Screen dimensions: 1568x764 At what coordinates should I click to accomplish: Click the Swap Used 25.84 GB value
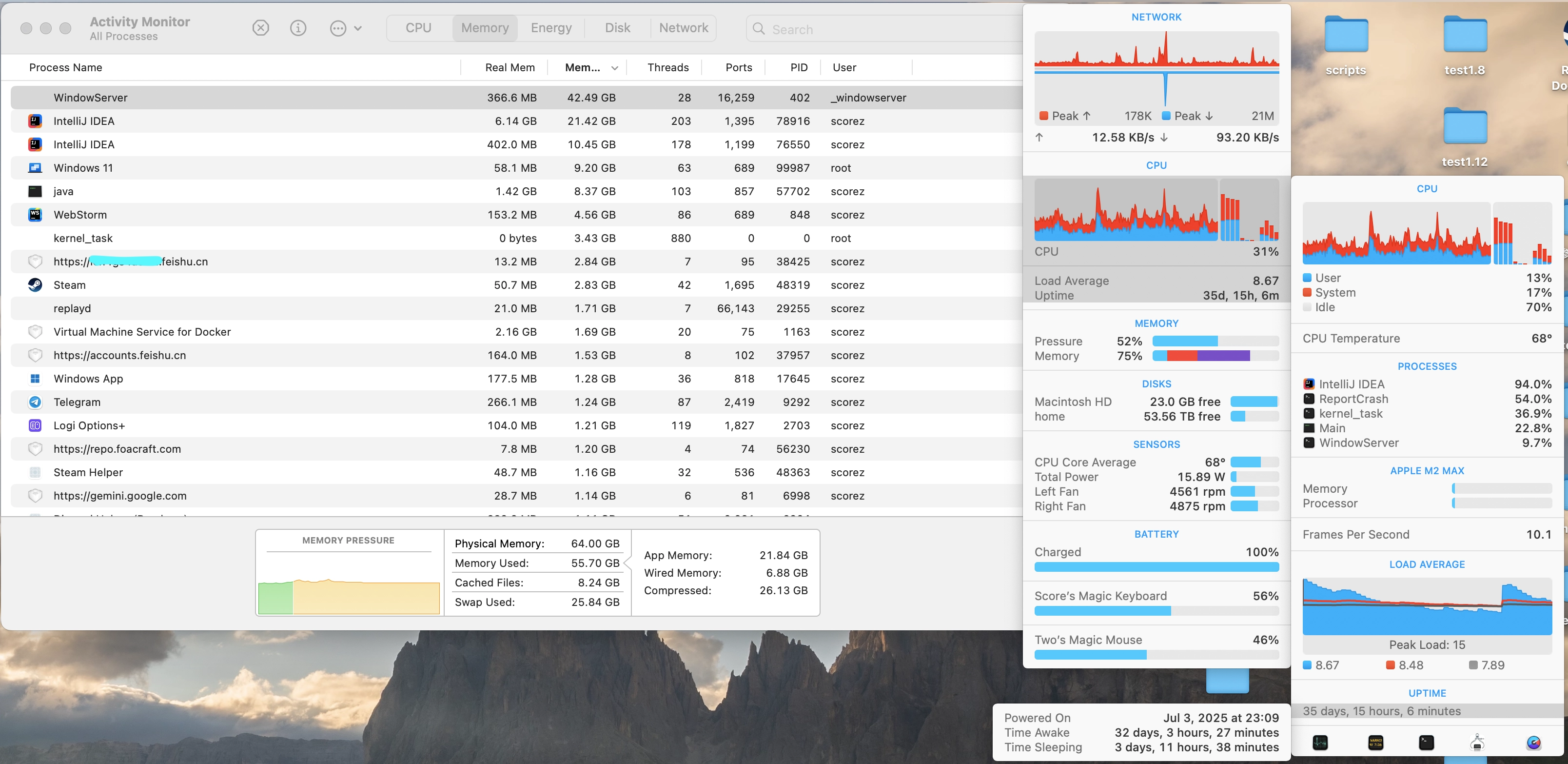tap(595, 602)
